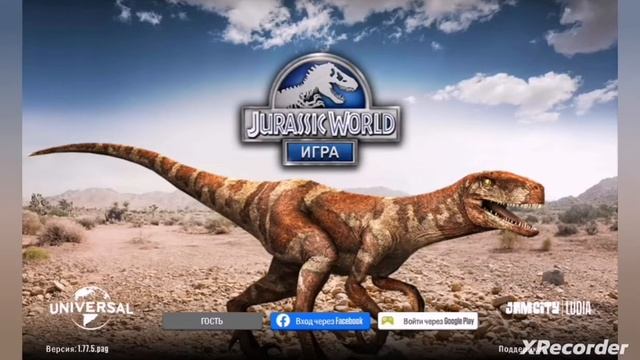Image resolution: width=640 pixels, height=360 pixels.
Task: Click the Jurassic World game logo
Action: click(320, 109)
